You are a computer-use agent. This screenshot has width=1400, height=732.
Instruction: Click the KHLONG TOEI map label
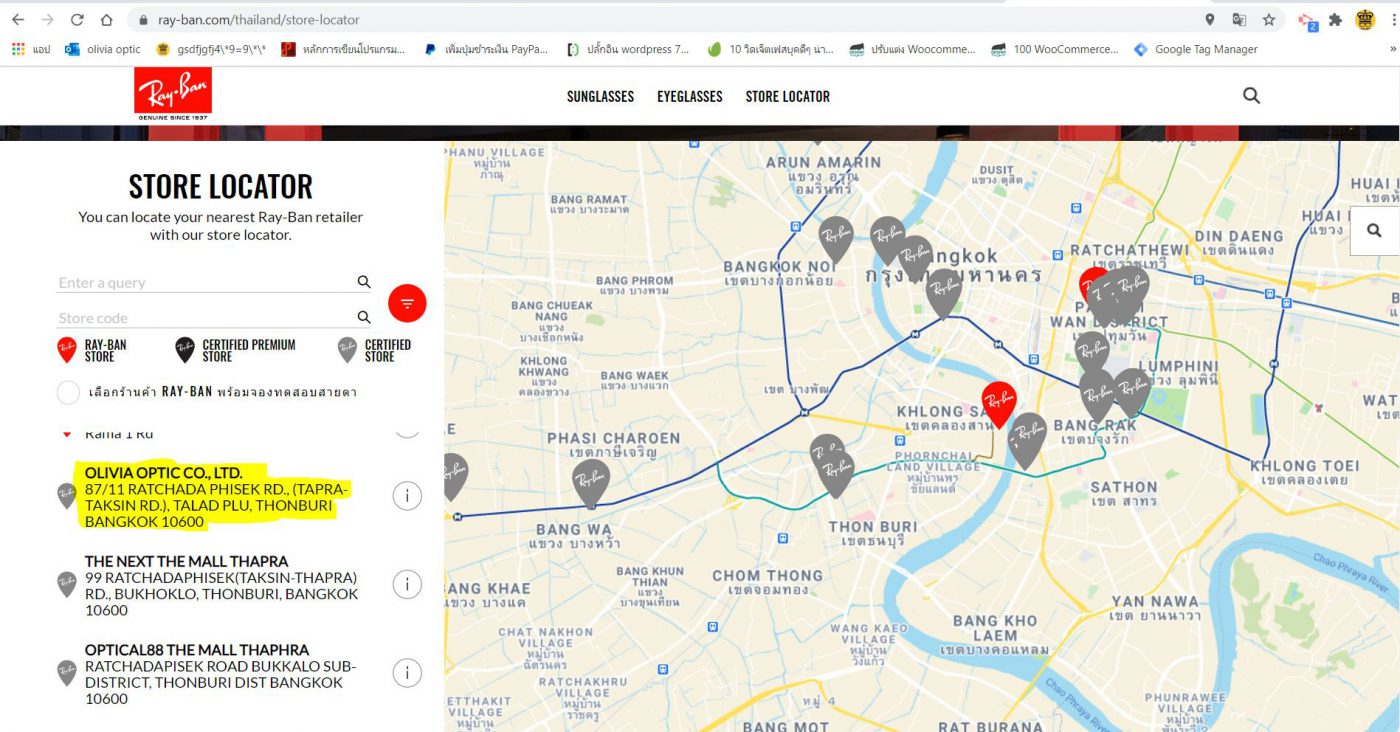1304,465
